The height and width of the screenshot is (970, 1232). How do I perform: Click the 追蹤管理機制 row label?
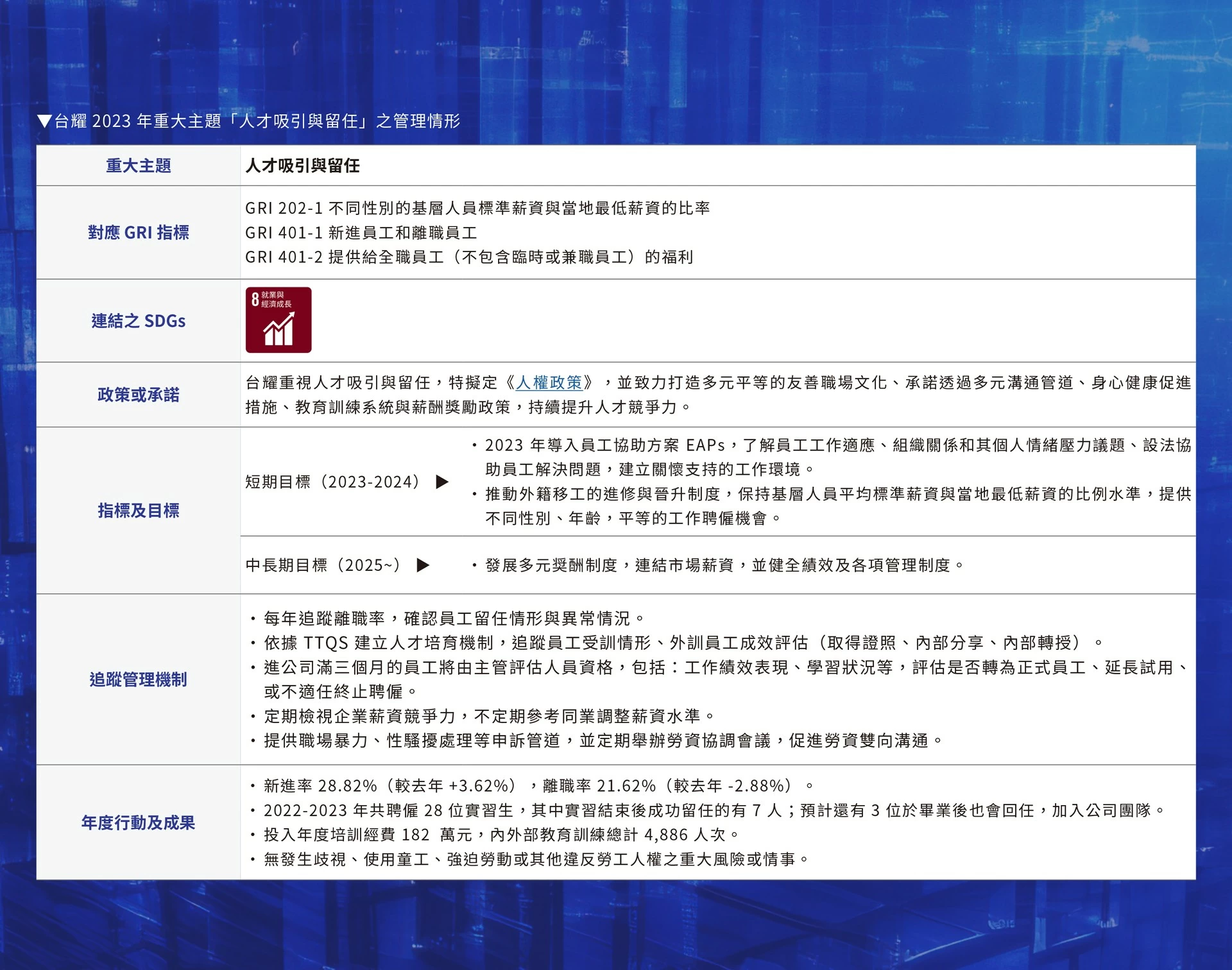[x=138, y=679]
